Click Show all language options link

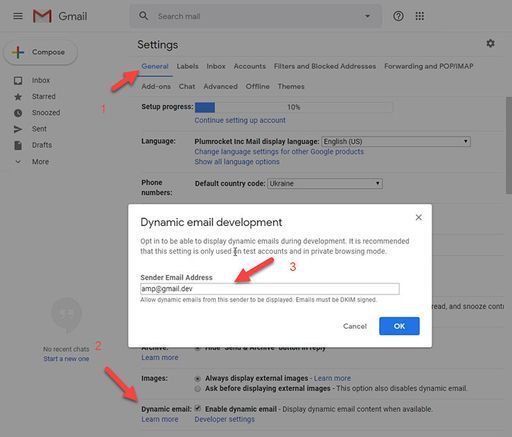click(237, 162)
